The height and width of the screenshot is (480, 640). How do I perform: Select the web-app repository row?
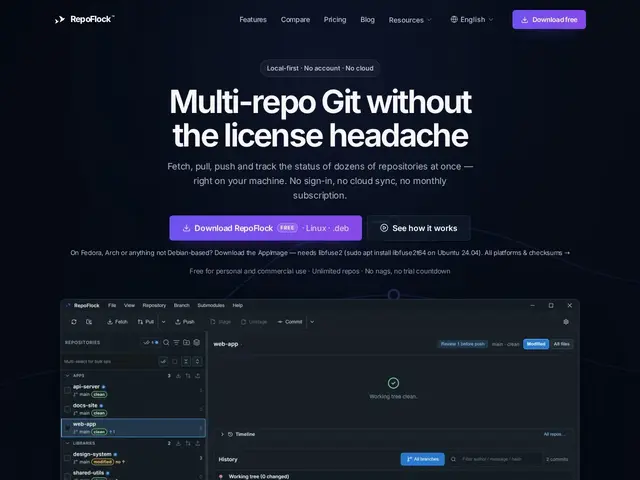[133, 428]
